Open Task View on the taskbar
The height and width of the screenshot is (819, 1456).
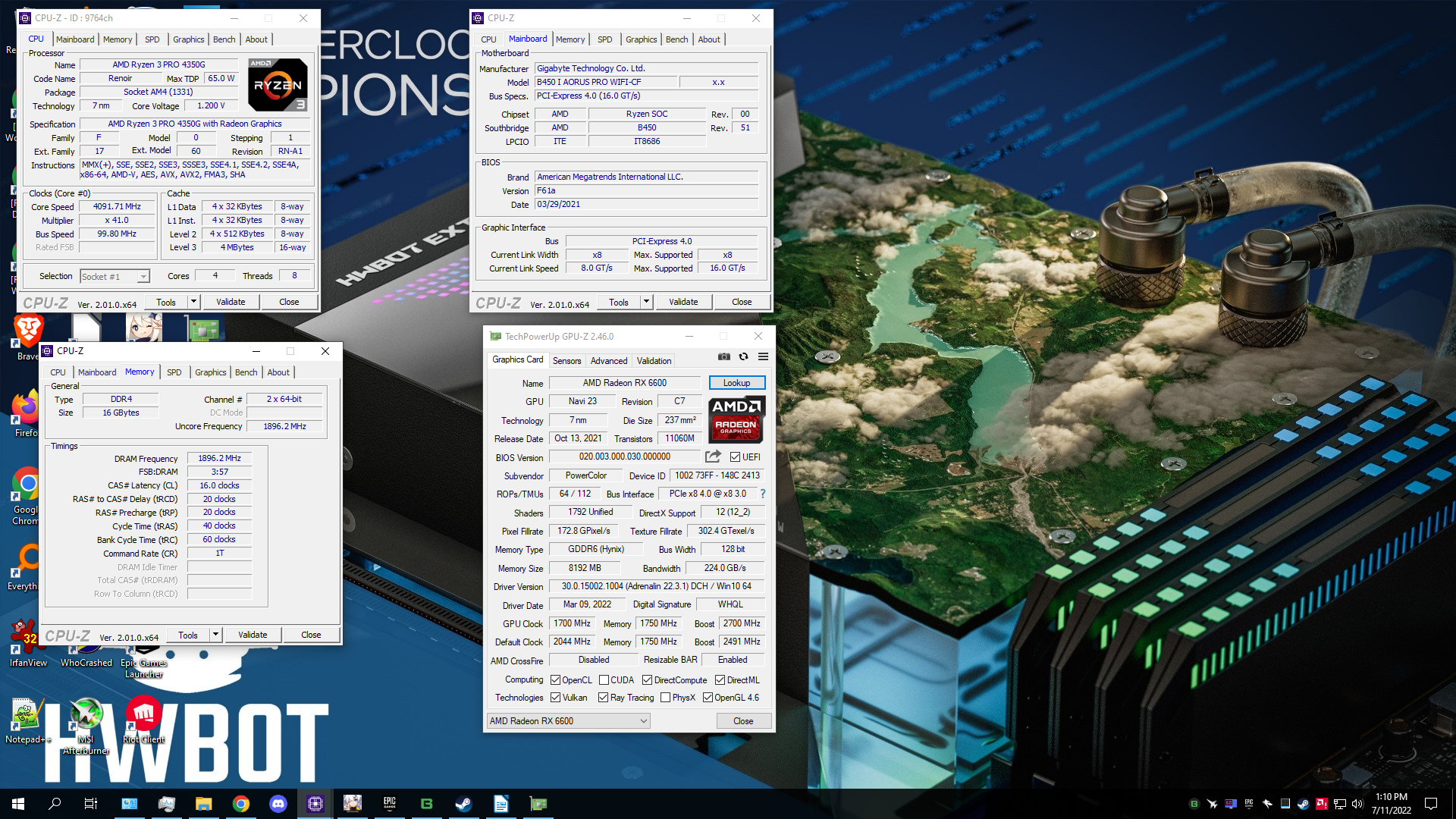click(x=91, y=804)
